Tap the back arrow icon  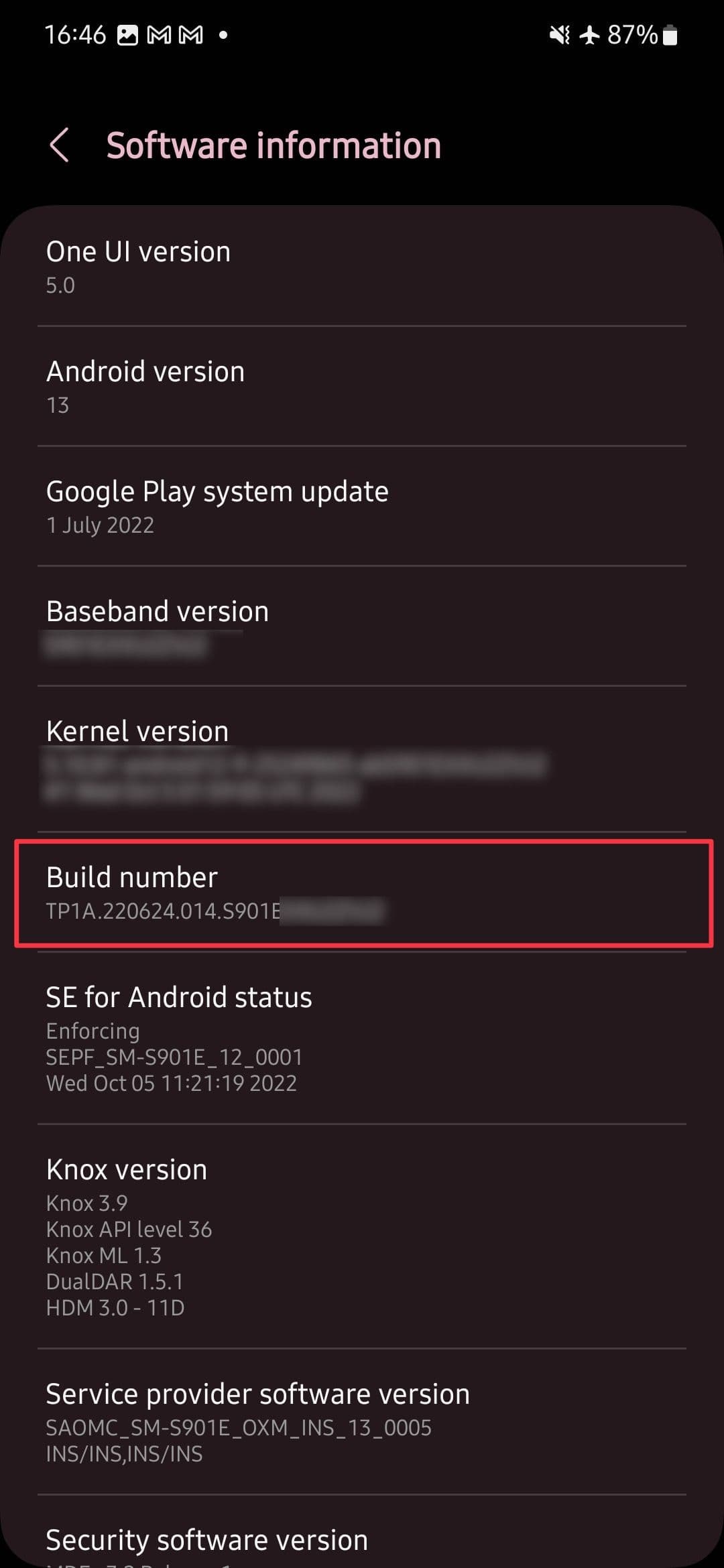click(60, 145)
